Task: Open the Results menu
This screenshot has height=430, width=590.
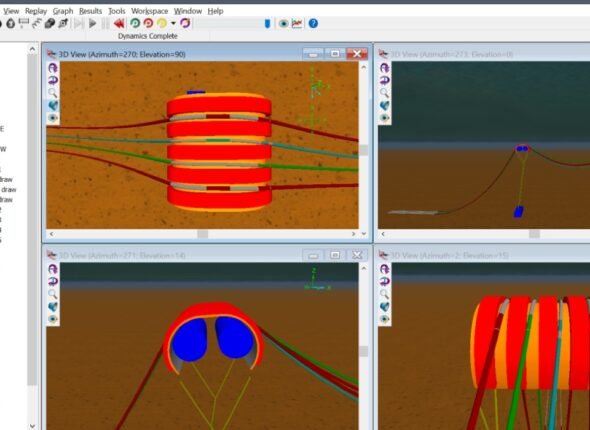Action: coord(90,11)
